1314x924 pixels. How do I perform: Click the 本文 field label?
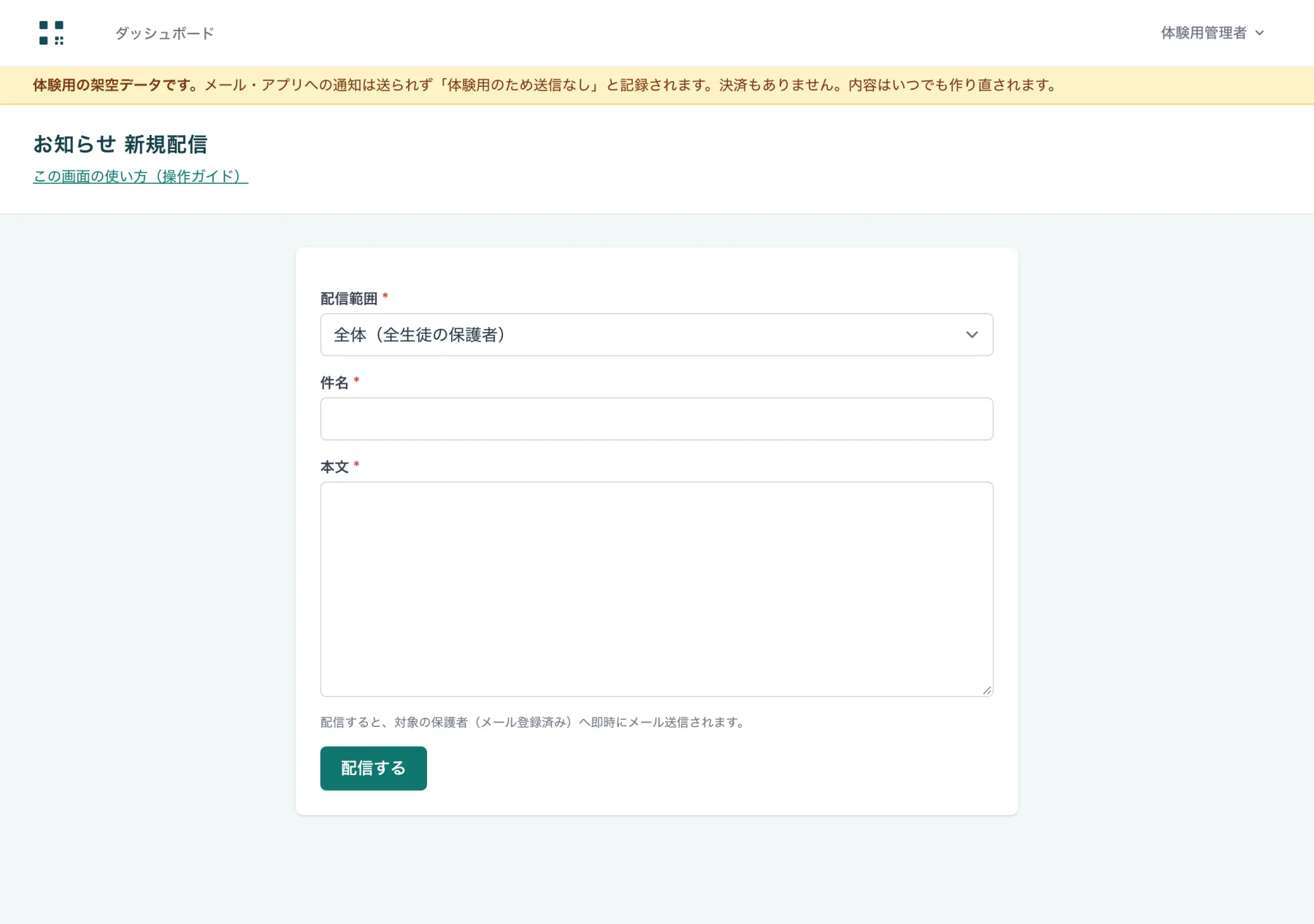(x=334, y=466)
